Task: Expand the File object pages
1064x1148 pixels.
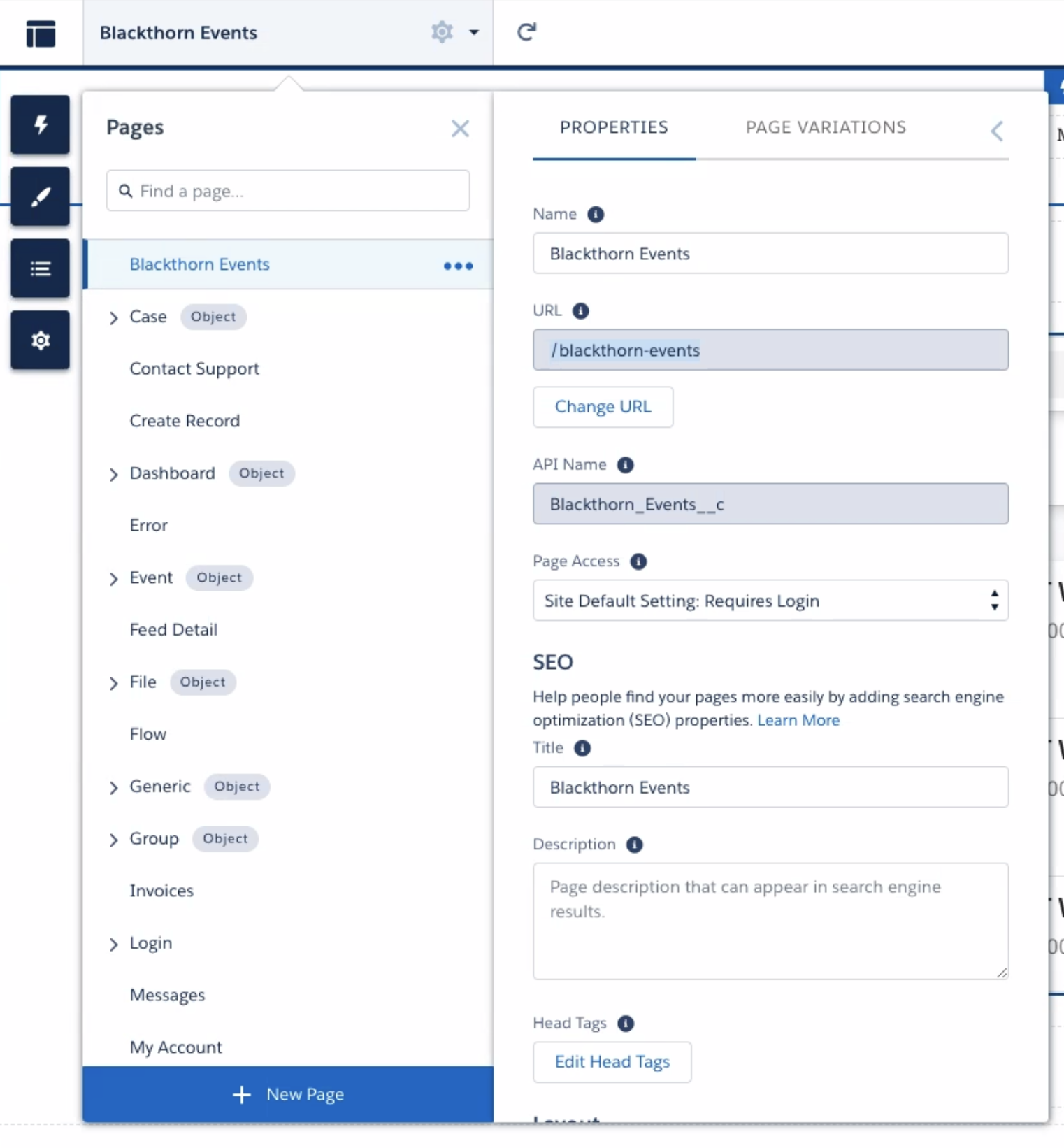Action: click(x=113, y=683)
